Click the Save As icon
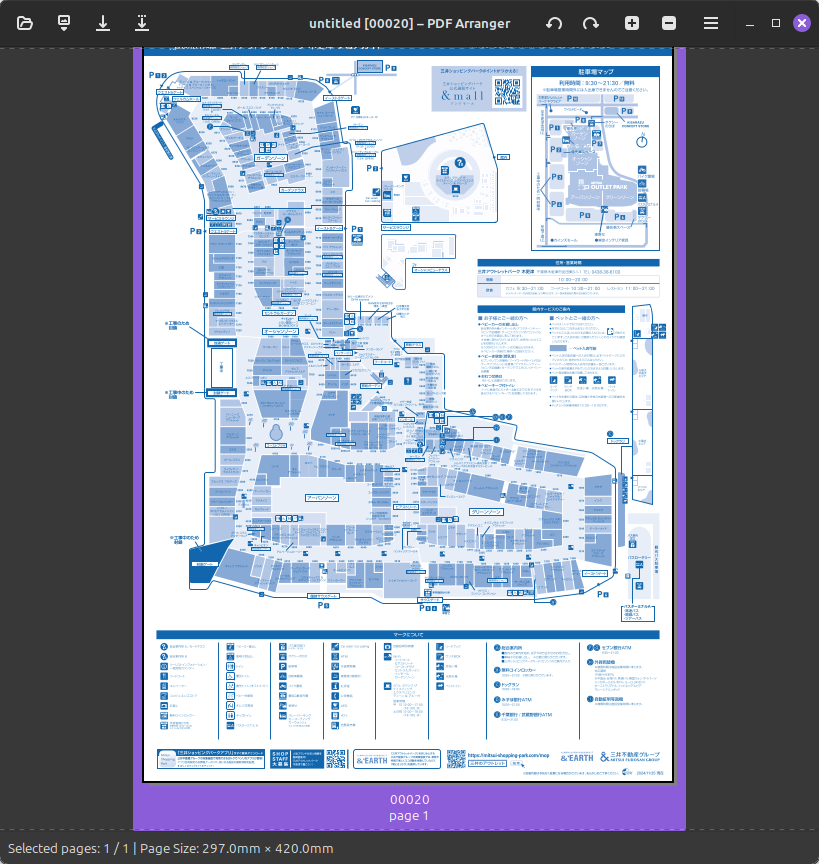This screenshot has height=864, width=819. (x=142, y=23)
